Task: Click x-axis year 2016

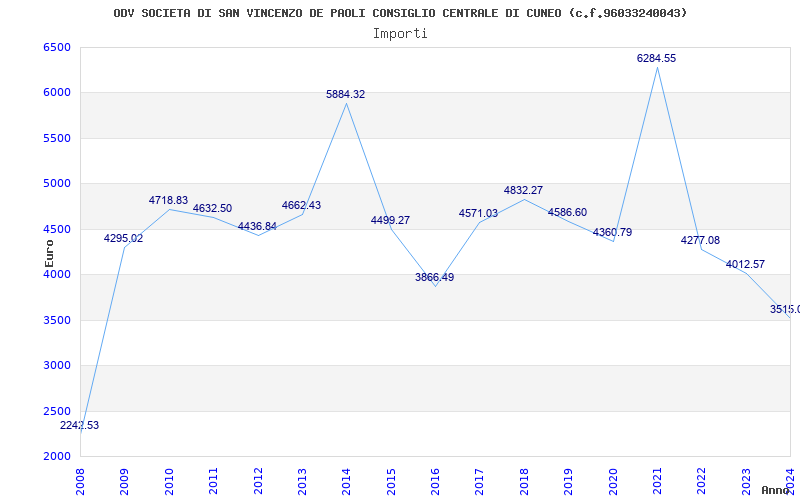Action: tap(435, 481)
